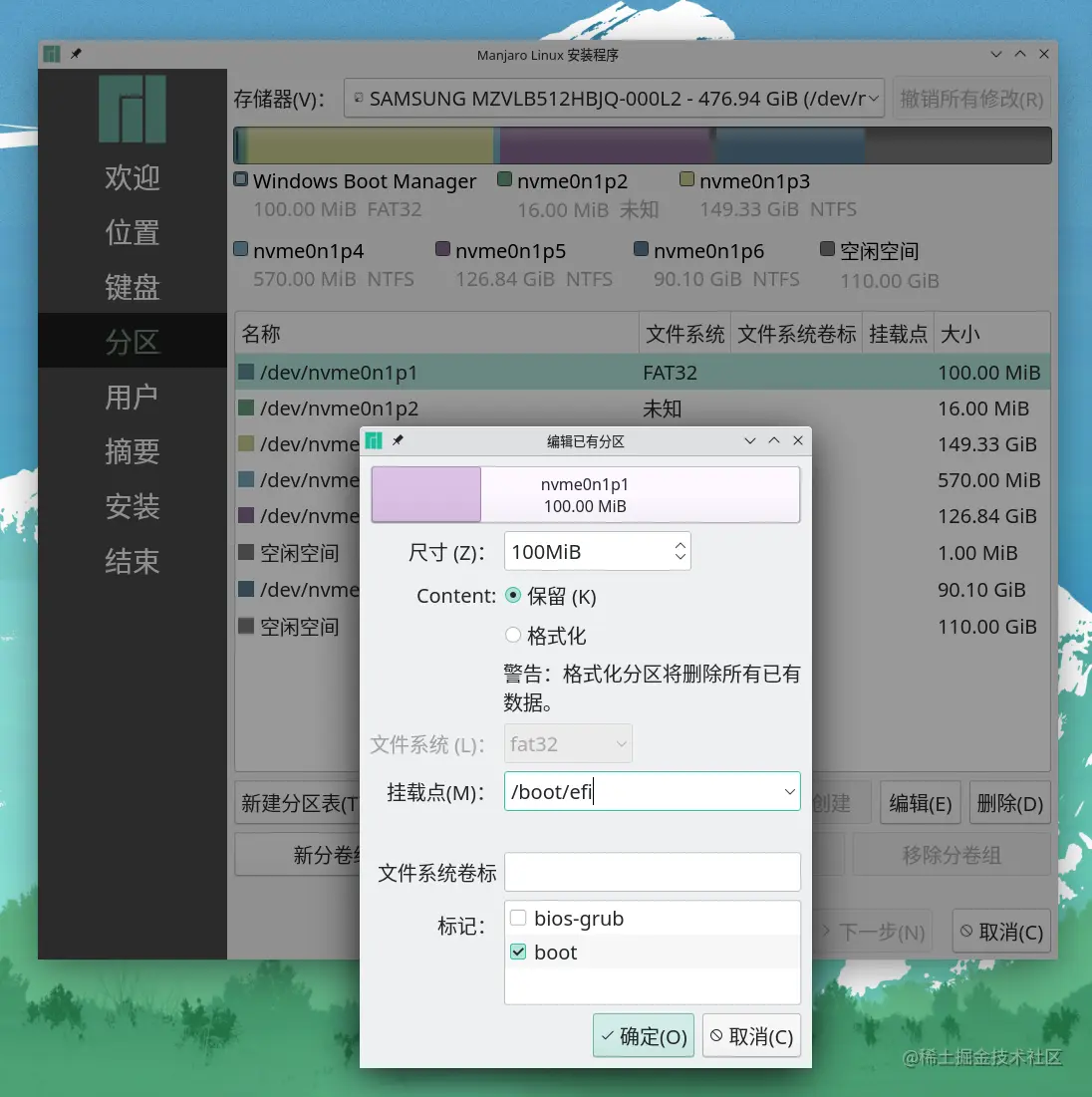
Task: Go to the Keyboard (键盘) step
Action: point(133,287)
